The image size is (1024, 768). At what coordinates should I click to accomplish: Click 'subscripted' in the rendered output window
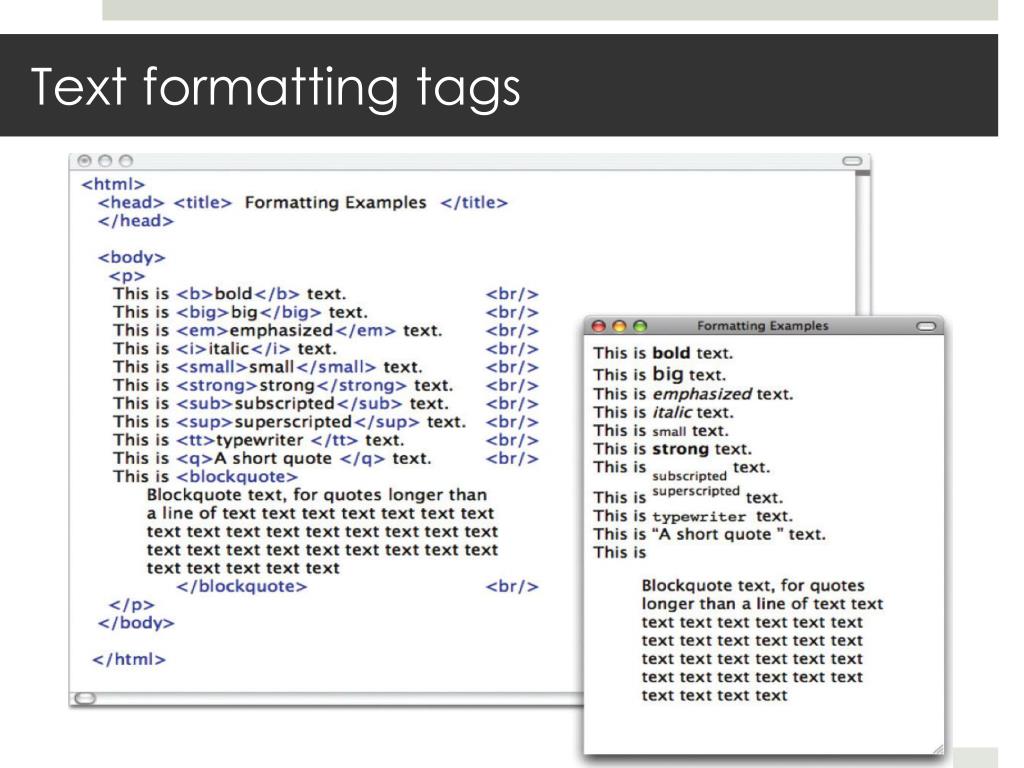point(690,476)
